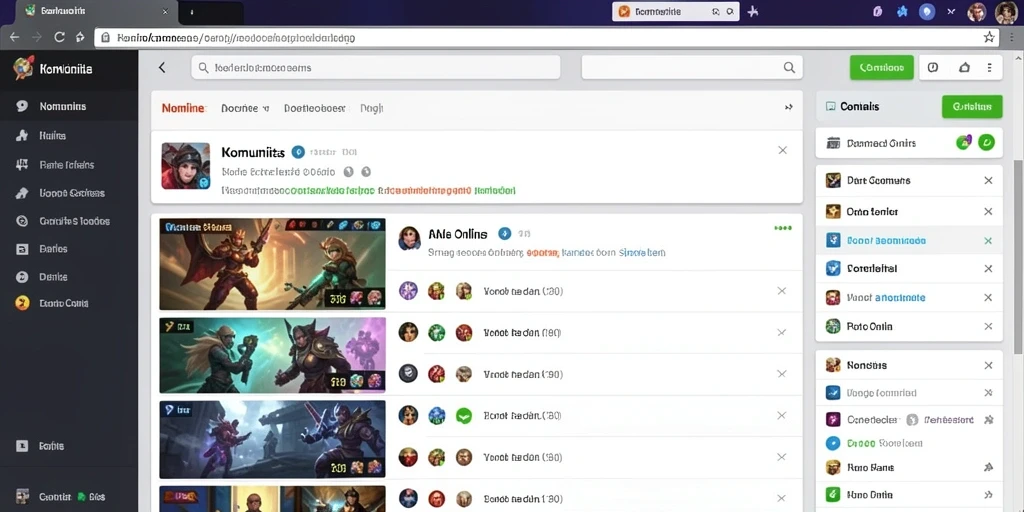
Task: Bookmark this page with the star icon
Action: pyautogui.click(x=989, y=37)
